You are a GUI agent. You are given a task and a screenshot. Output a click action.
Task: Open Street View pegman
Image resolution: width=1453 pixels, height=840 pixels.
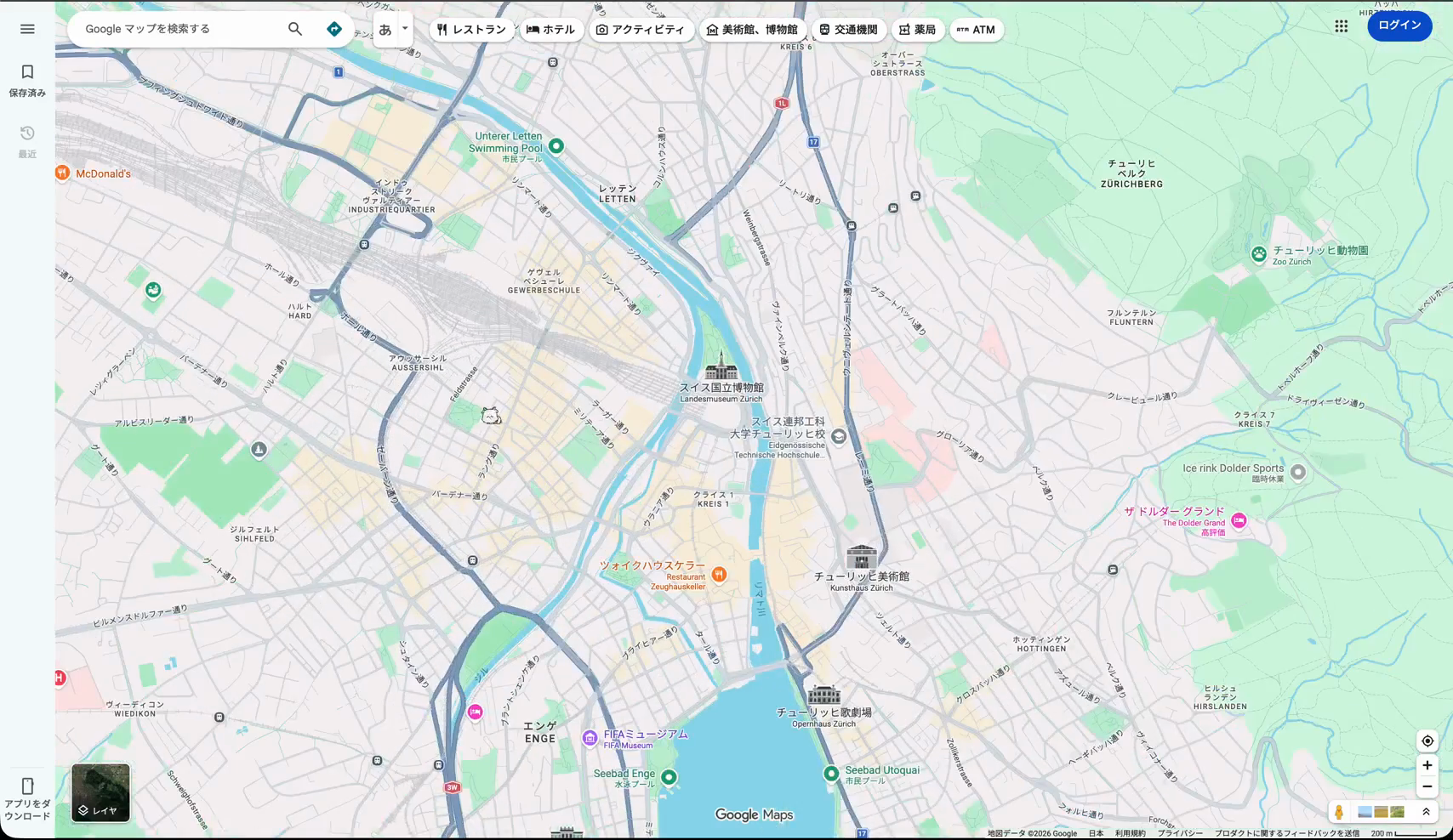[1339, 813]
